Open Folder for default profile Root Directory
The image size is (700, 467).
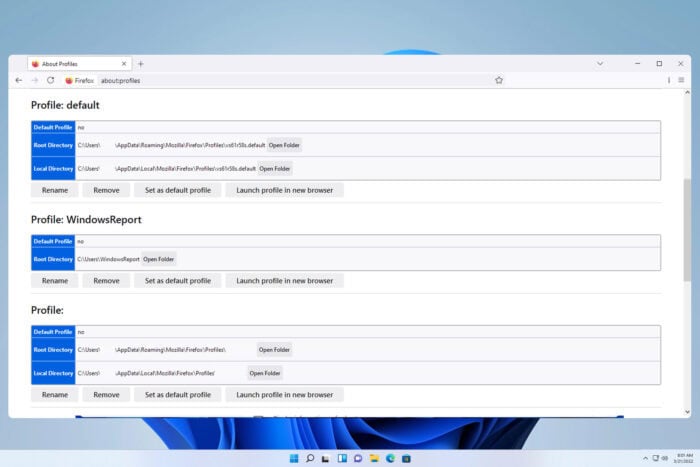(284, 145)
